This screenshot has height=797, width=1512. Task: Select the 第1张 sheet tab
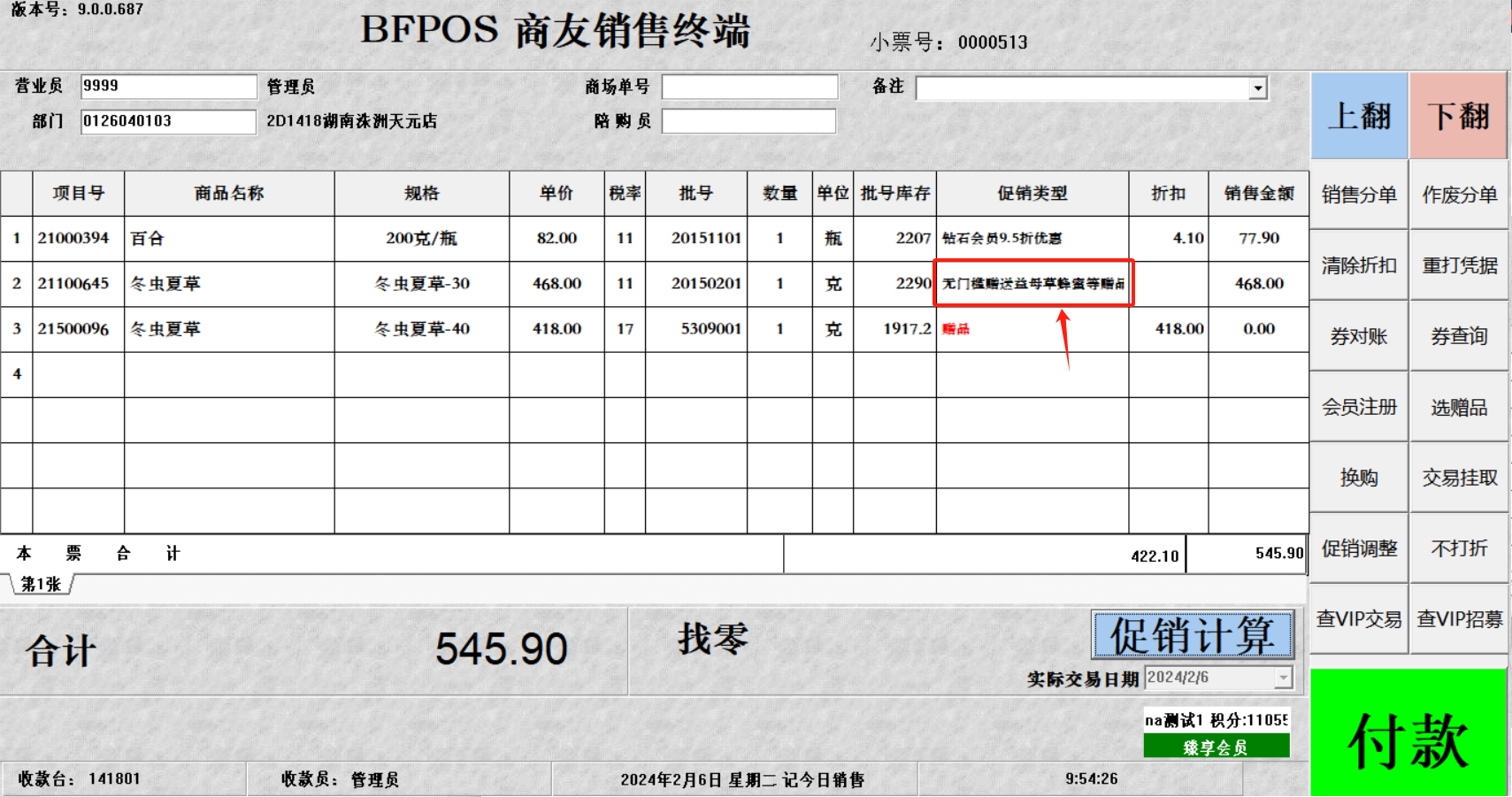[x=41, y=585]
